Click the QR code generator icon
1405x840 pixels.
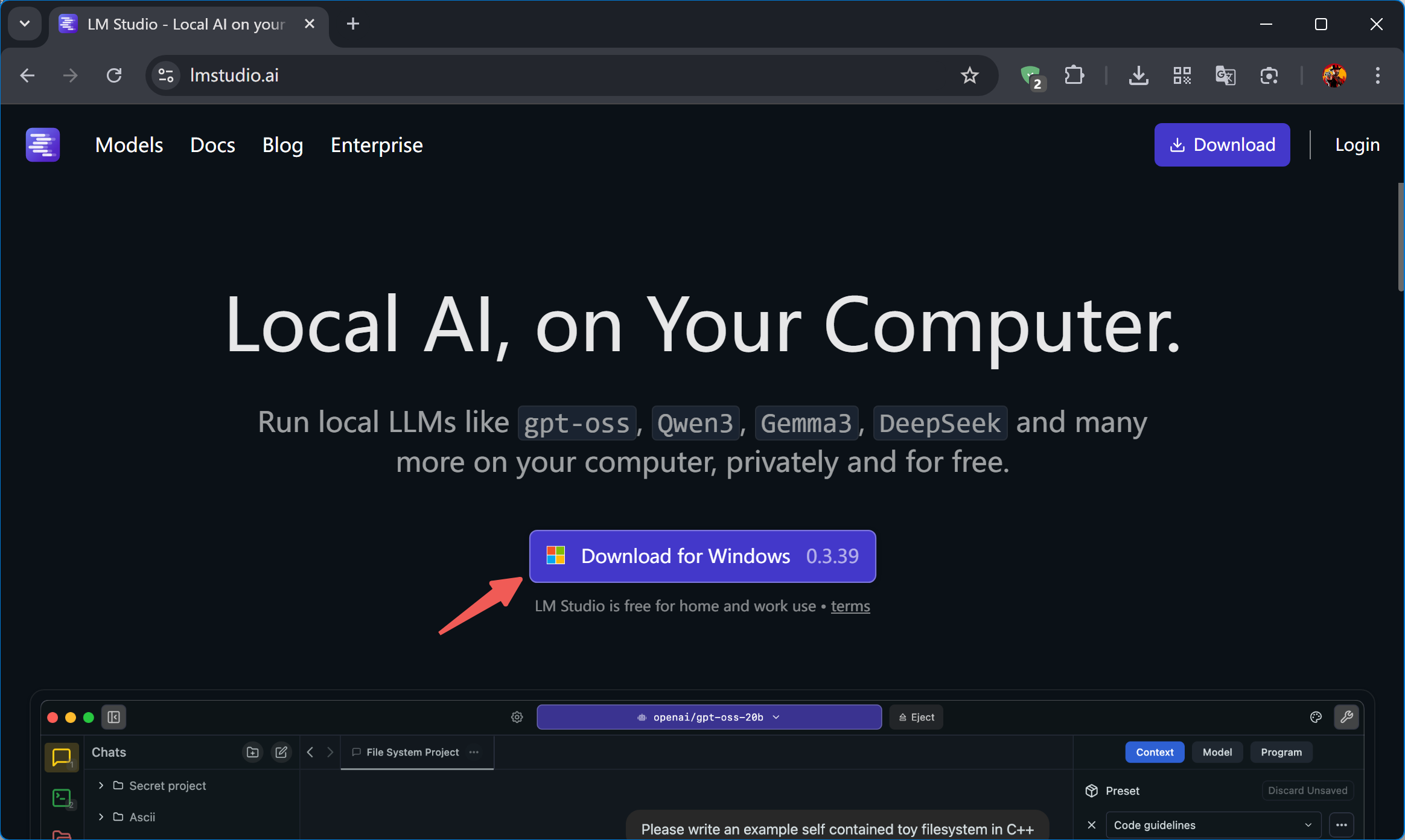tap(1182, 75)
